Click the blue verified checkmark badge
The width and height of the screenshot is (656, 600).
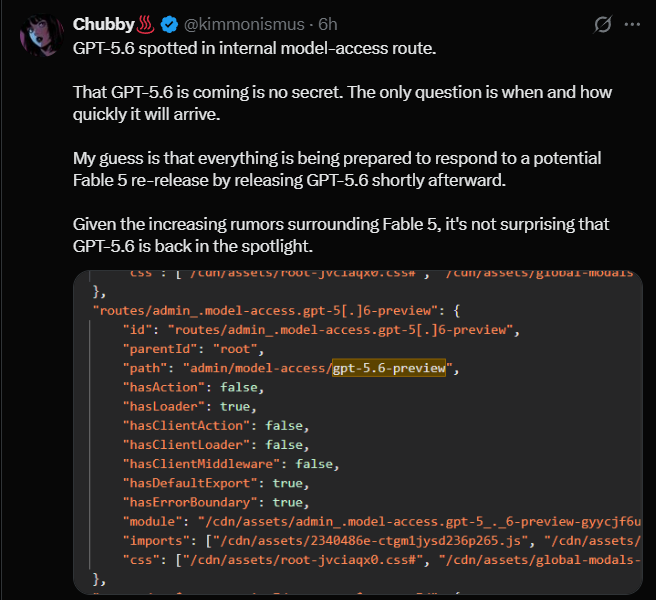coord(169,25)
